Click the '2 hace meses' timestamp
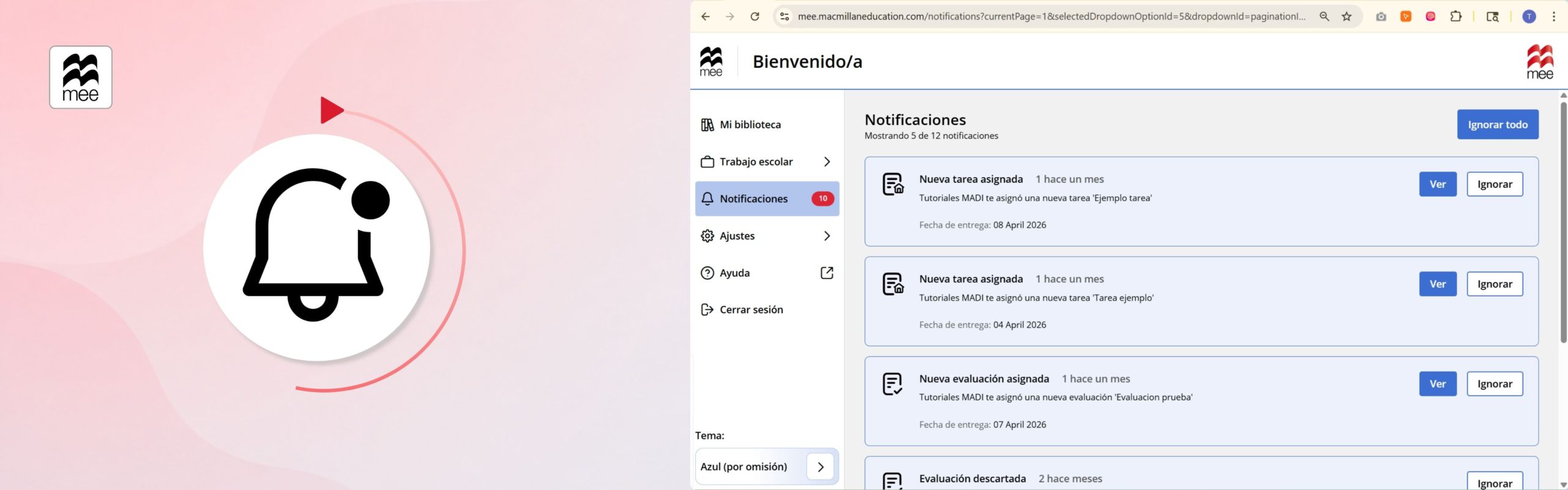Viewport: 1568px width, 490px height. [x=1070, y=479]
